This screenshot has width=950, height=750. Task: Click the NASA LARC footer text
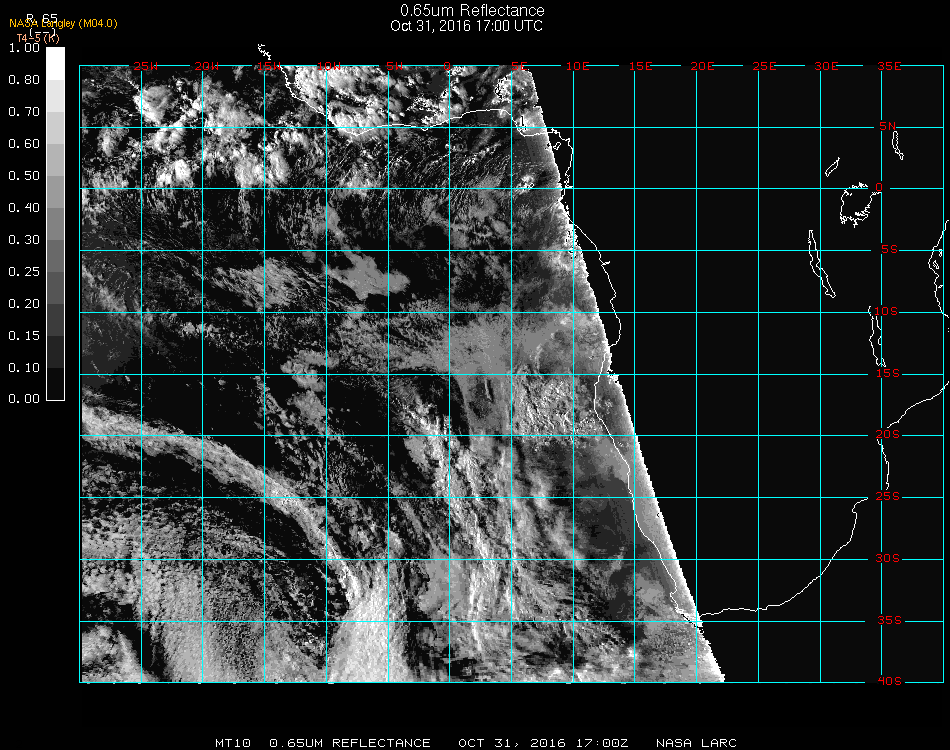(696, 743)
